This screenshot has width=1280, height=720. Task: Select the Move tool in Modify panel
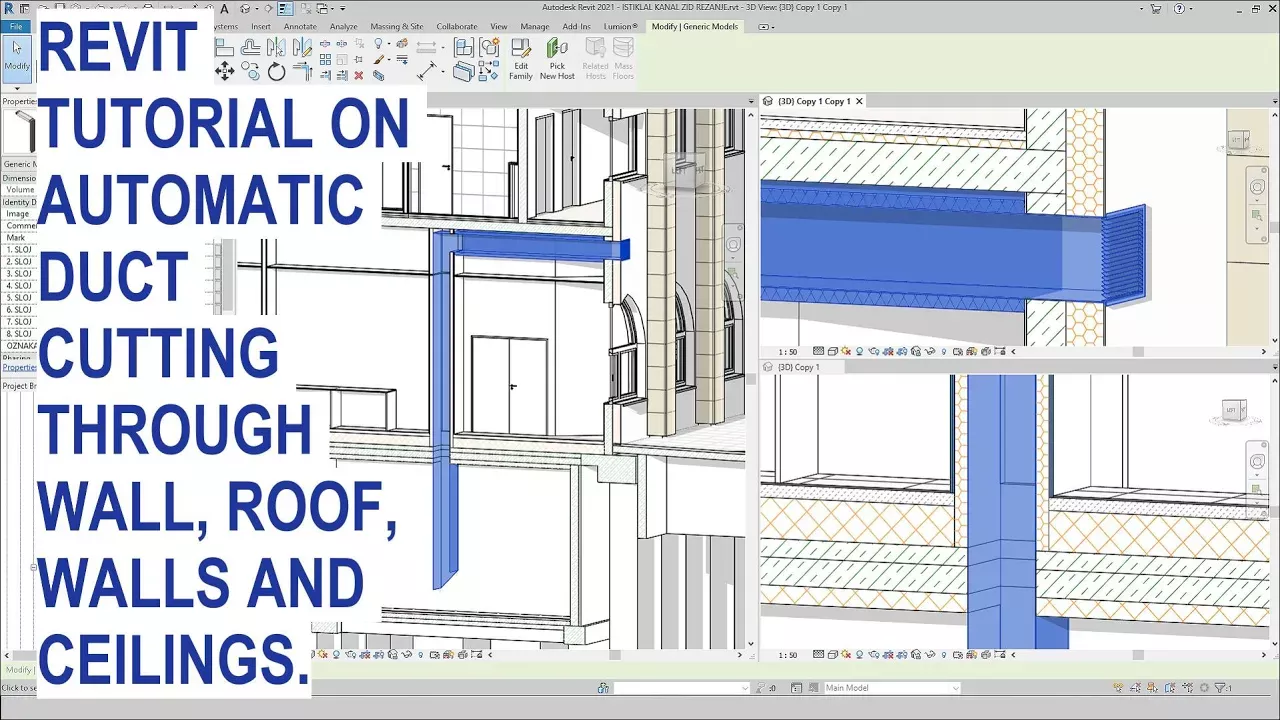coord(225,71)
